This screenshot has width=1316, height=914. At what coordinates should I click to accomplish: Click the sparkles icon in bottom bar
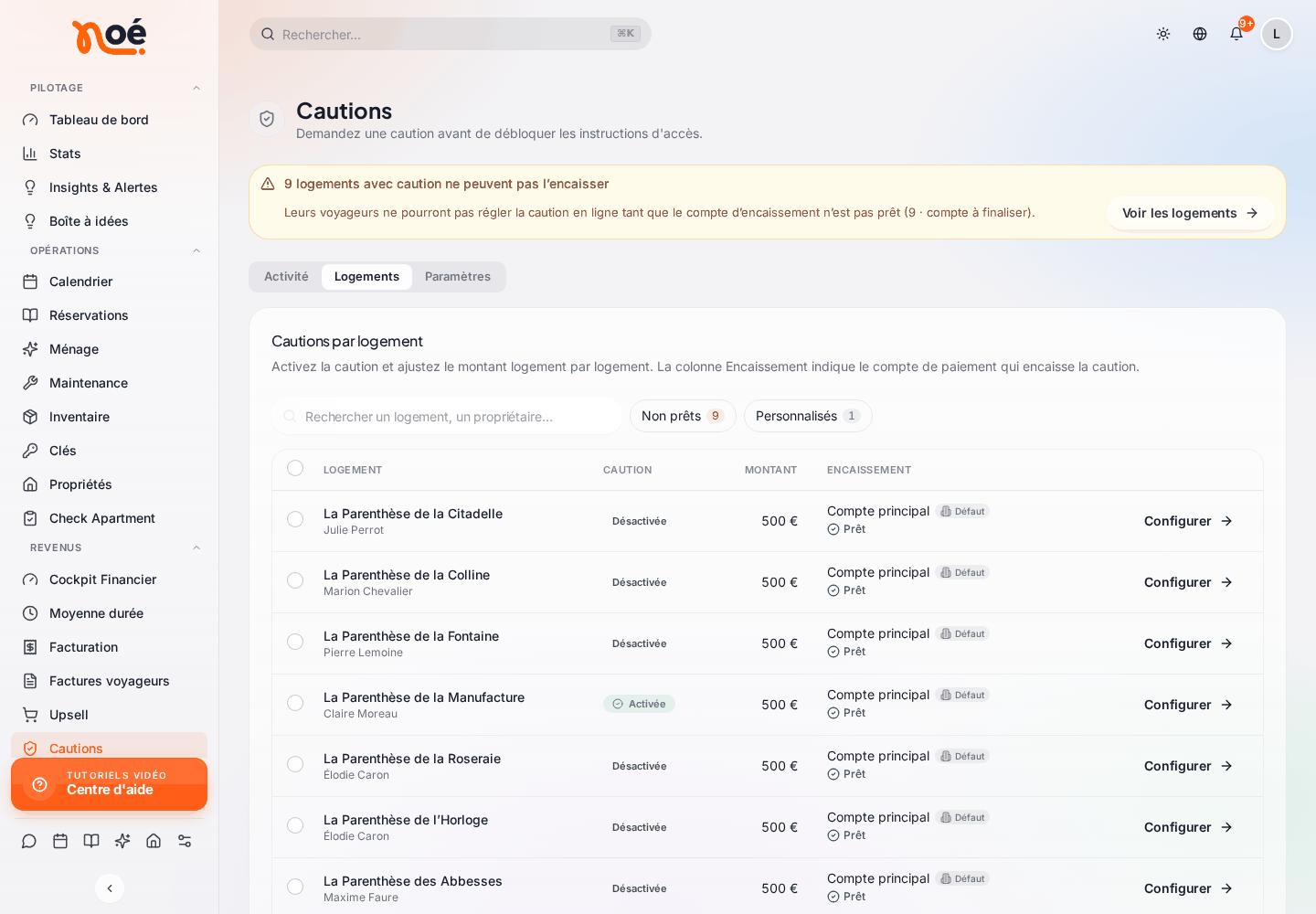click(122, 841)
